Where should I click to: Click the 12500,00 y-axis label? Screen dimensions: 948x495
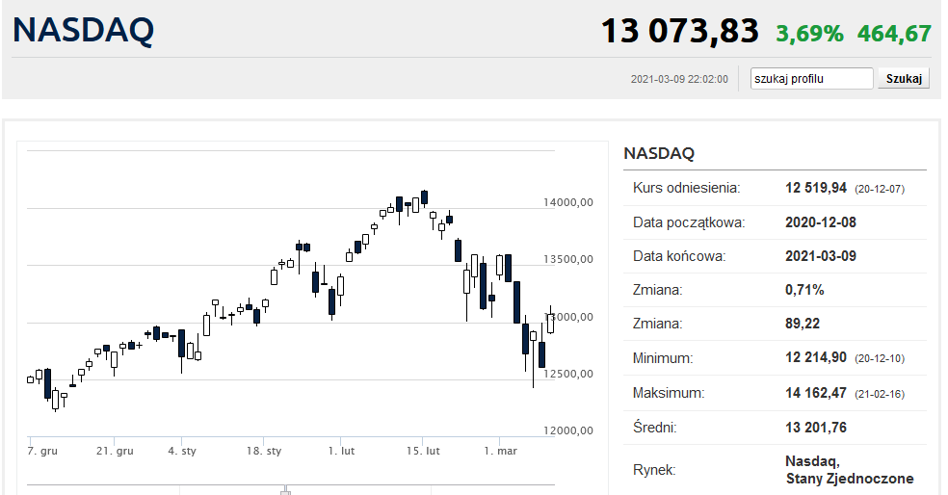(x=568, y=374)
